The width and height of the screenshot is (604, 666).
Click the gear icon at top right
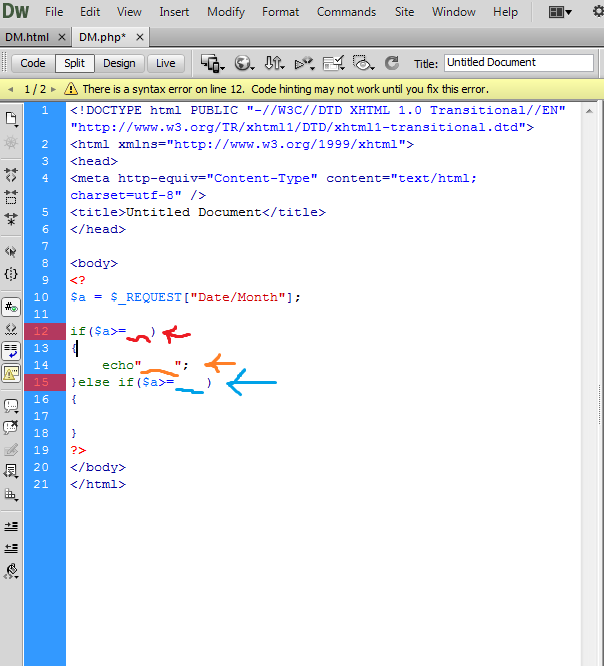pos(598,11)
